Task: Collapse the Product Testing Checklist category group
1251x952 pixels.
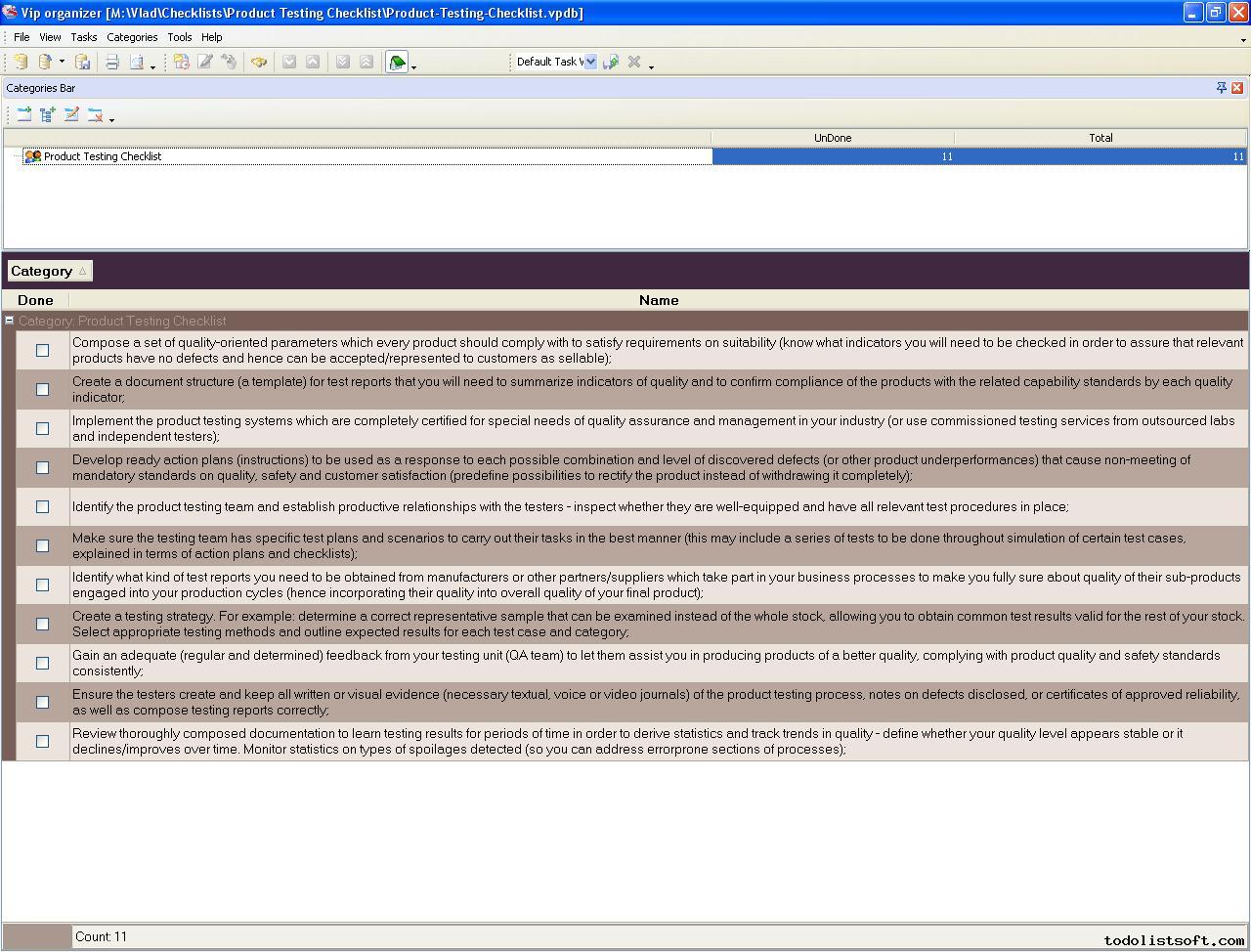Action: click(x=9, y=321)
